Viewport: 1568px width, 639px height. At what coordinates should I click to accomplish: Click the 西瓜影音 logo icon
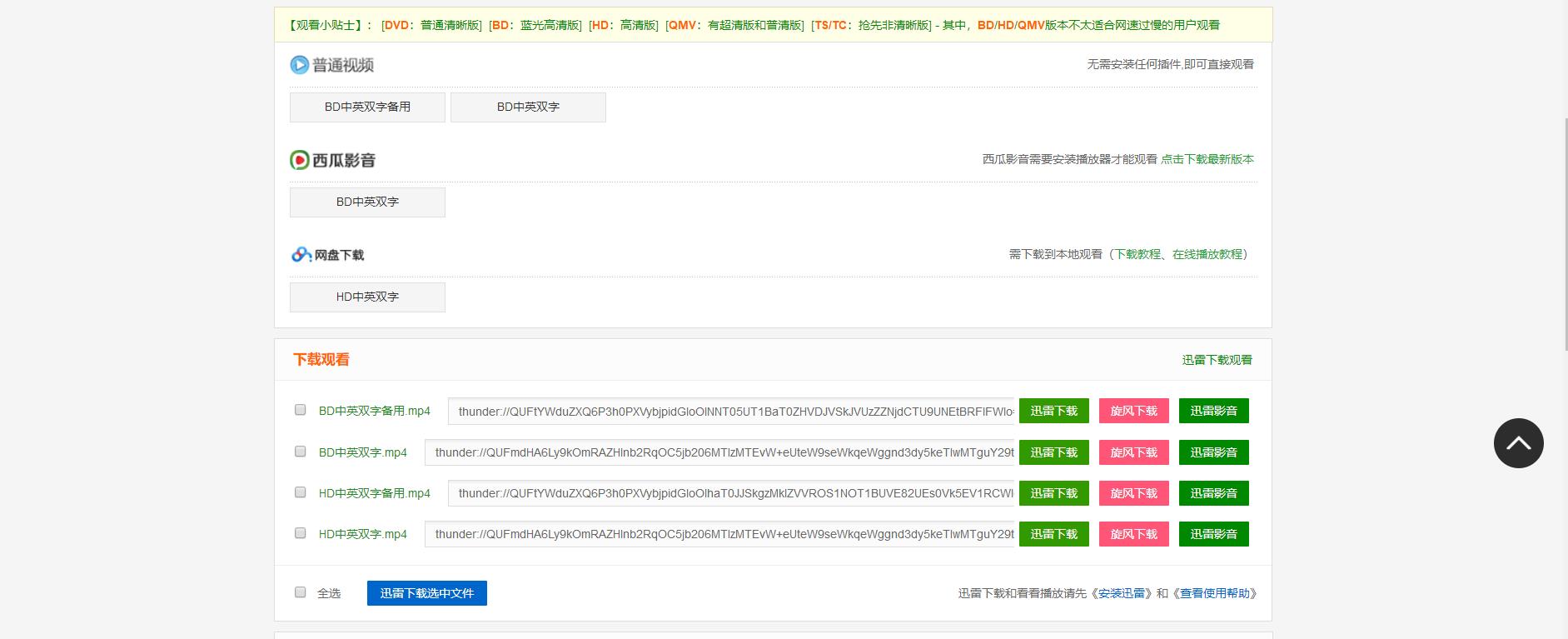point(300,160)
